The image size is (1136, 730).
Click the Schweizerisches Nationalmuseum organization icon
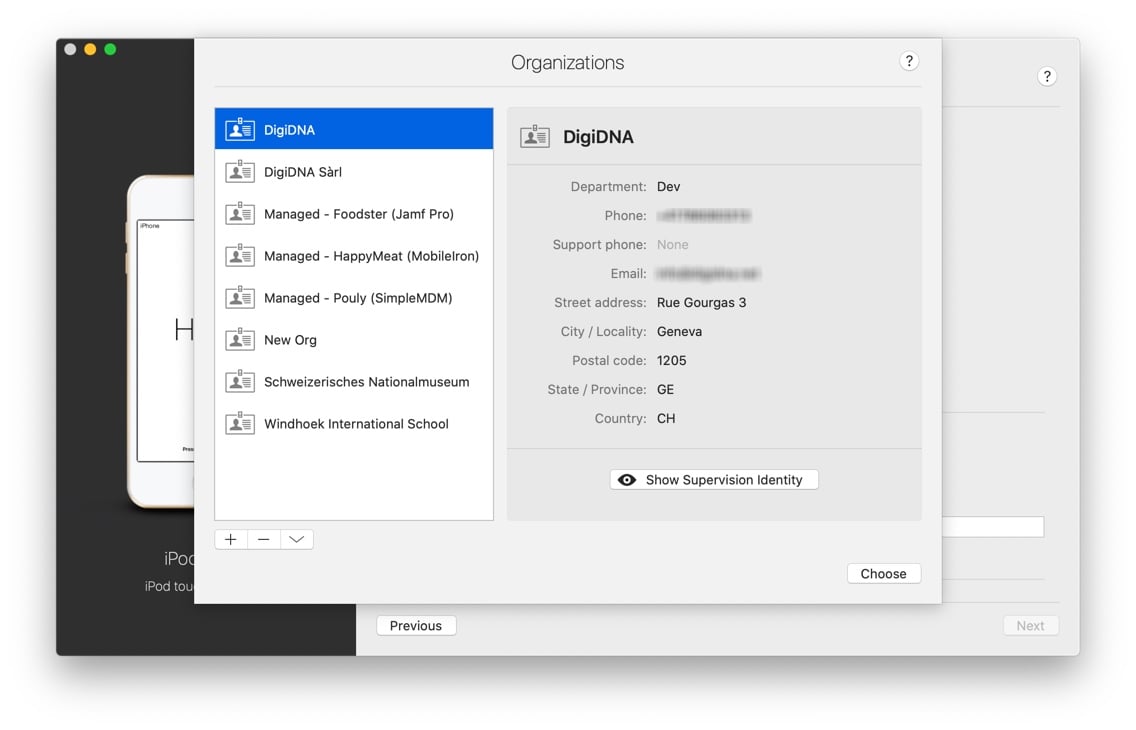pos(240,382)
